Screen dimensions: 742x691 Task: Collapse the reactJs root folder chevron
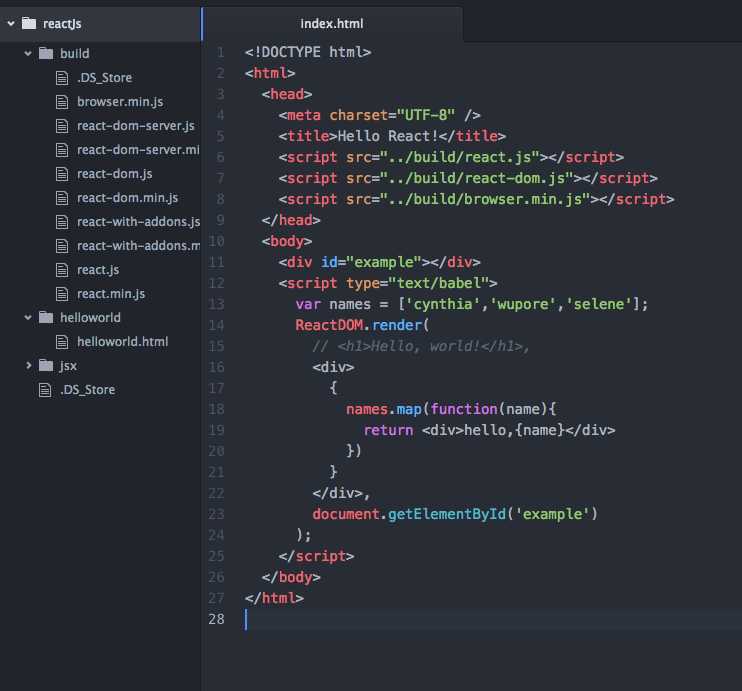click(x=11, y=23)
